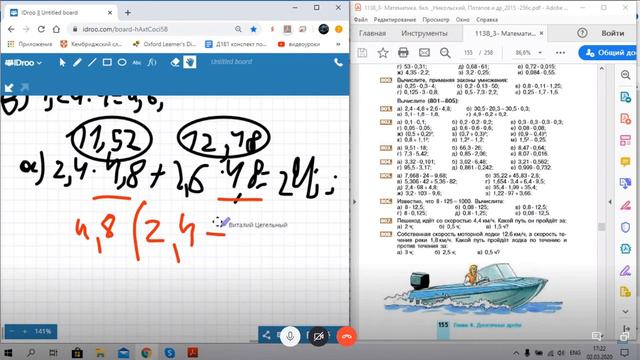640x360 pixels.
Task: Bookmark this page with the star icon
Action: click(x=253, y=29)
